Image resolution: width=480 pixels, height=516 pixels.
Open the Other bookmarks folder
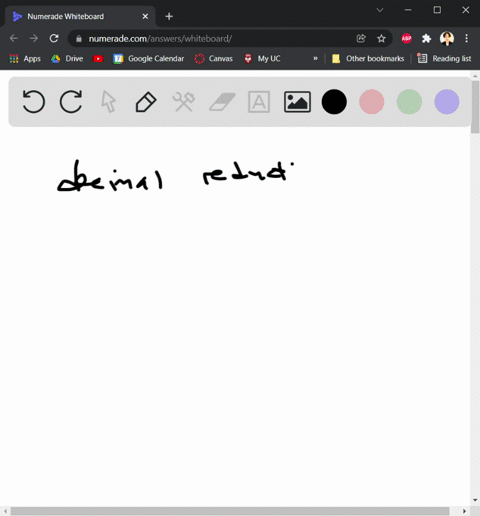coord(368,59)
